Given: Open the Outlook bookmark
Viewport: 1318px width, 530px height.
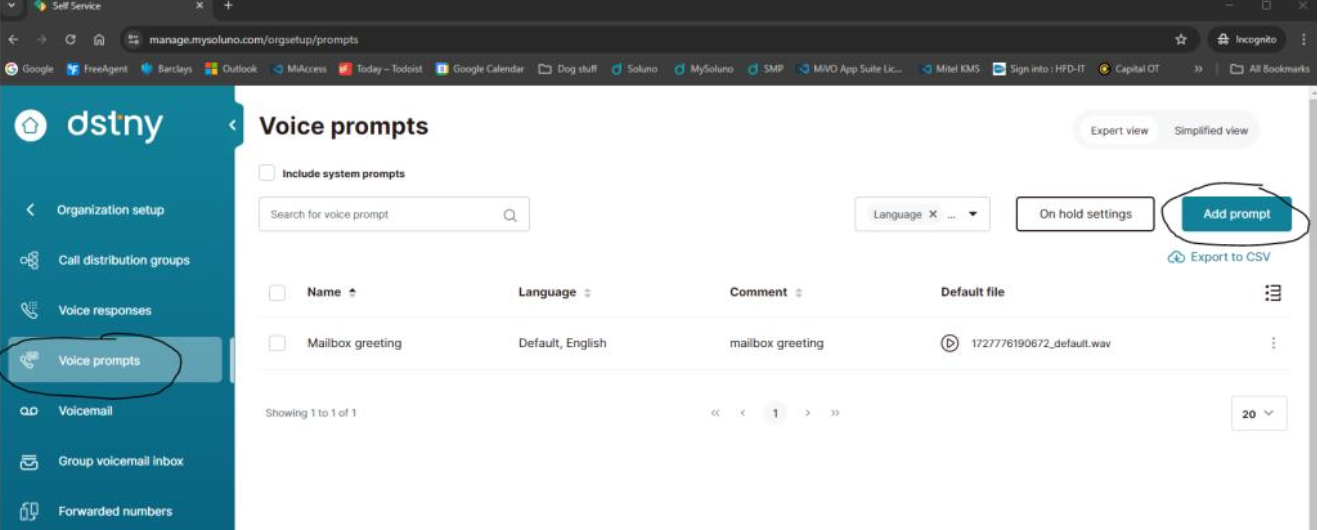Looking at the screenshot, I should tap(231, 69).
